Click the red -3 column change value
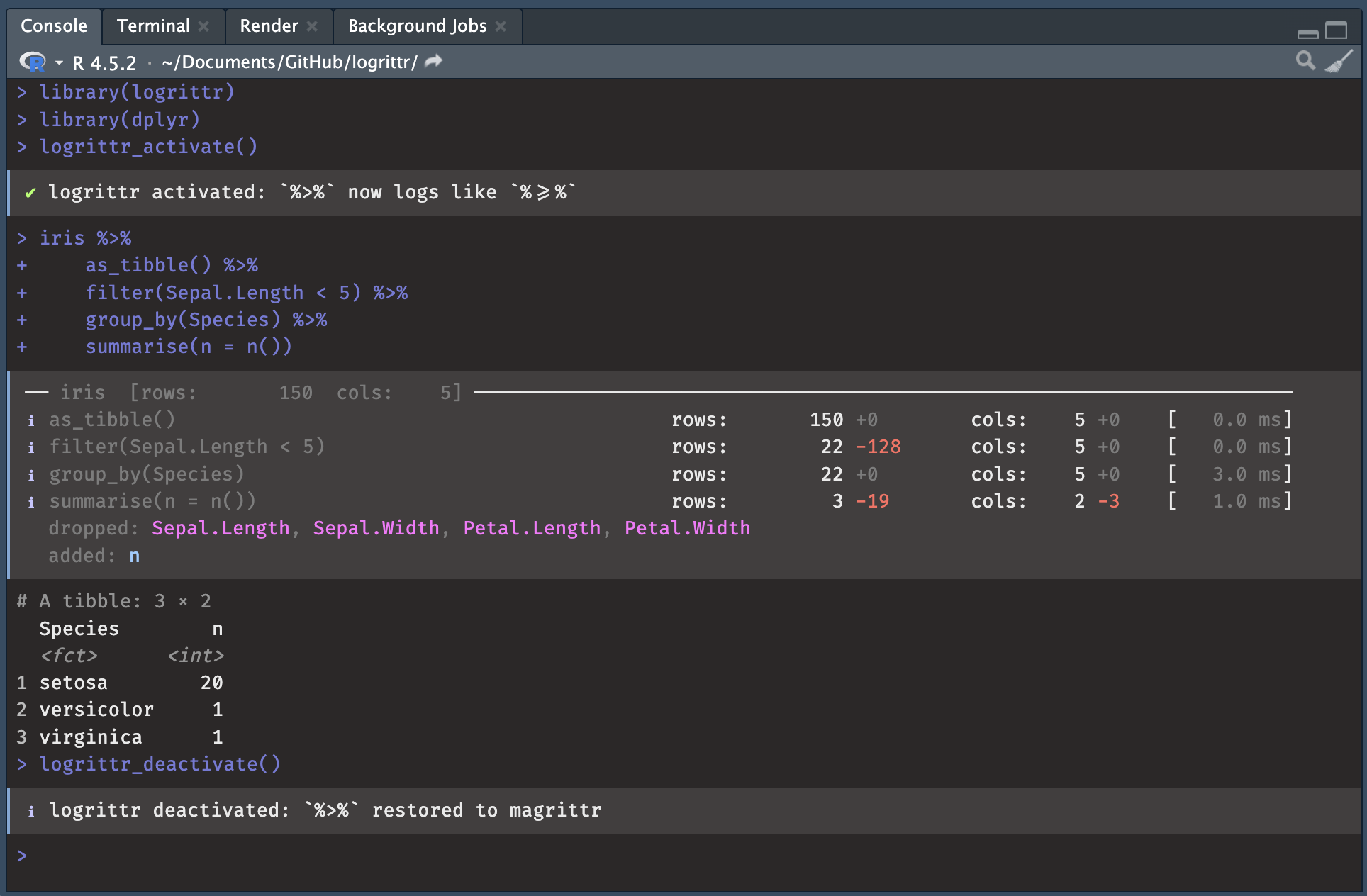Screen dimensions: 1367x896 point(1109,501)
